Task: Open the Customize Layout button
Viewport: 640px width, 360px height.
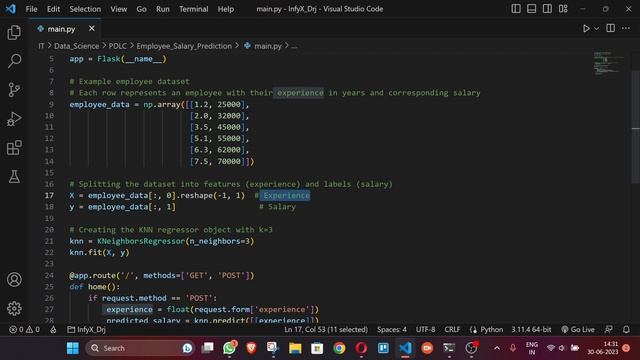Action: (563, 9)
